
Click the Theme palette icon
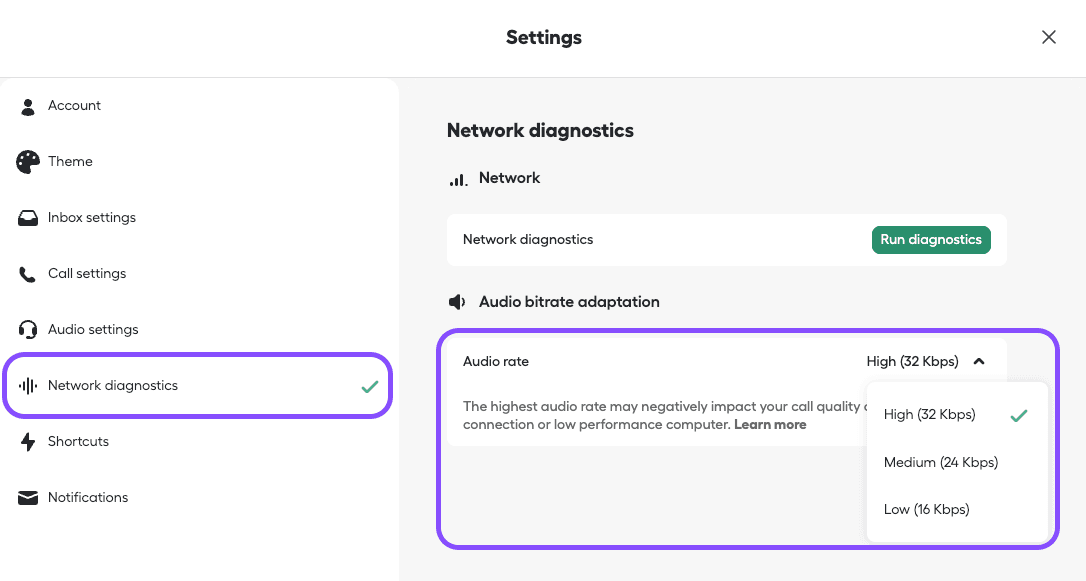28,161
